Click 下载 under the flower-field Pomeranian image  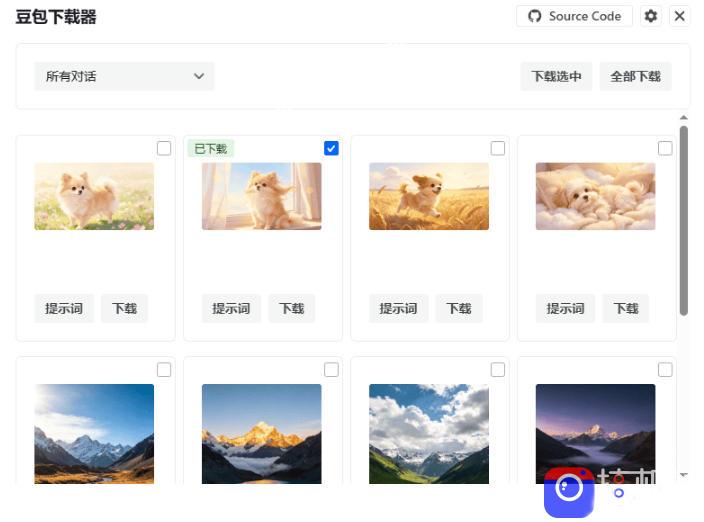(x=124, y=308)
